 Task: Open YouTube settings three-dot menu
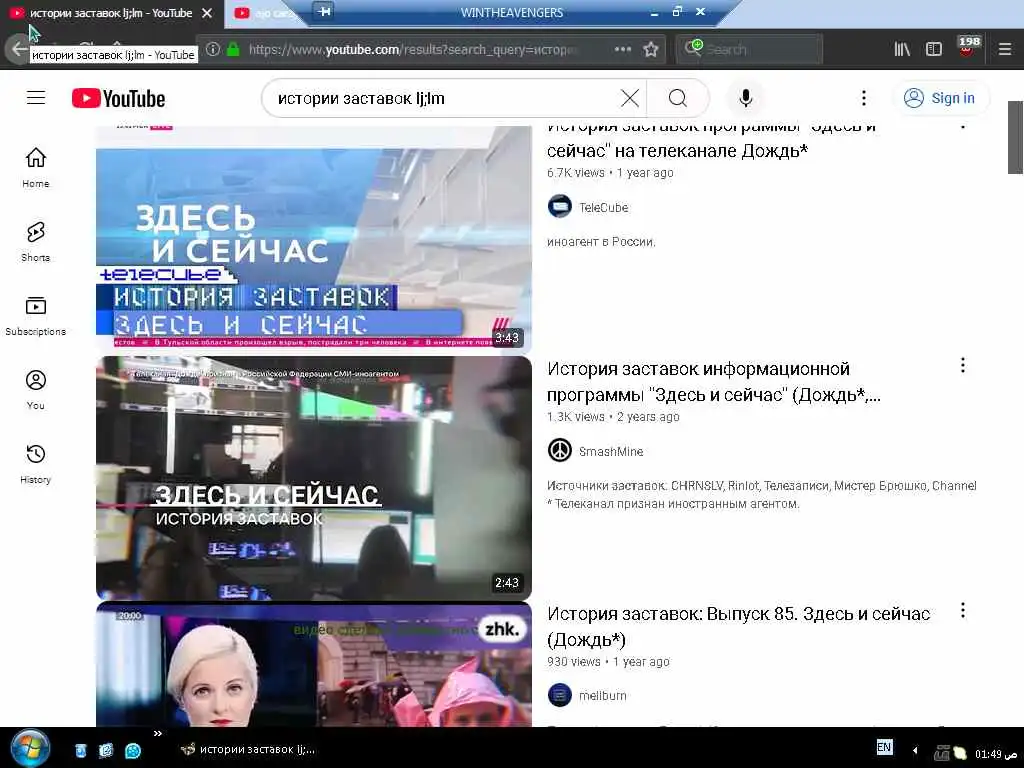(863, 99)
